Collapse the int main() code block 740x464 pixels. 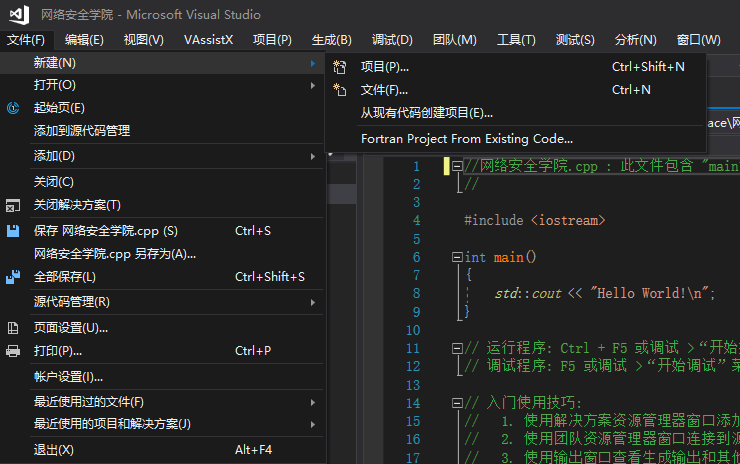click(457, 257)
